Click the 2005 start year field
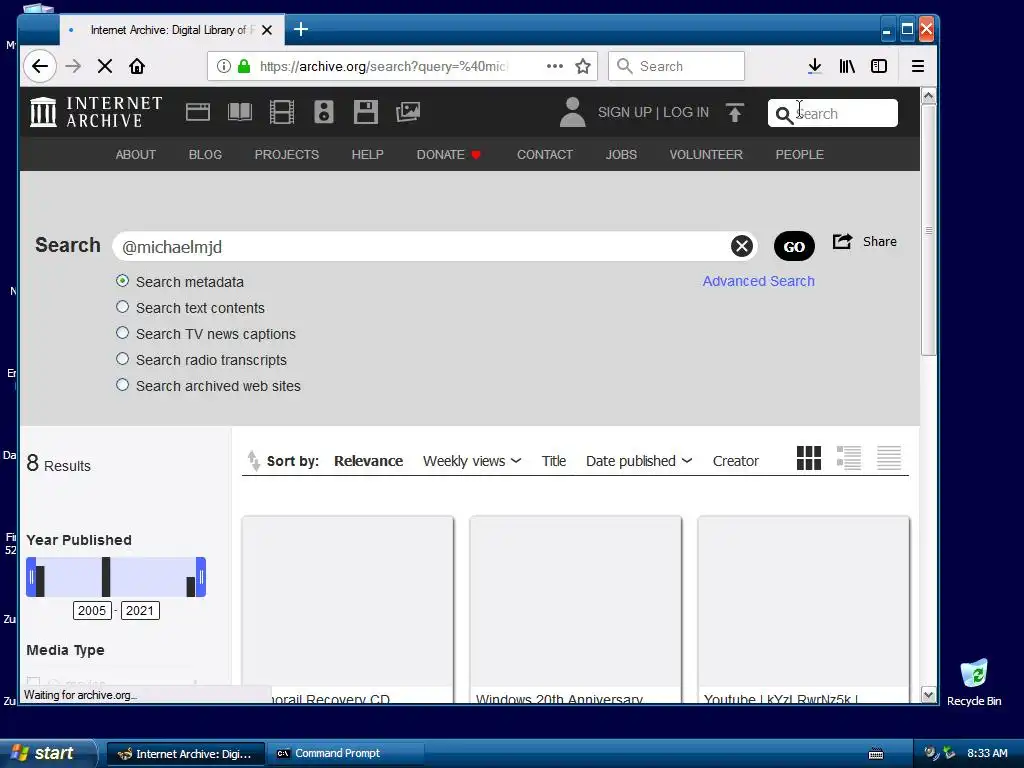1024x768 pixels. point(91,611)
